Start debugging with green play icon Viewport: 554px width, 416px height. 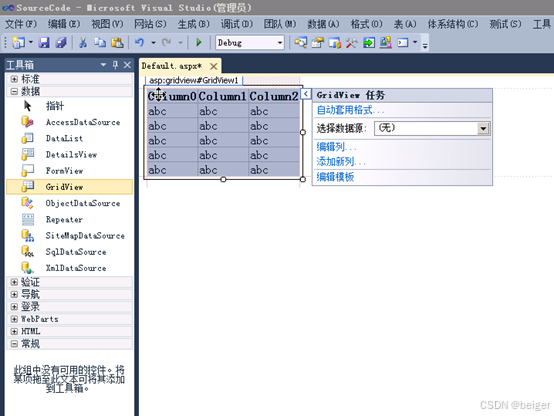pyautogui.click(x=199, y=43)
